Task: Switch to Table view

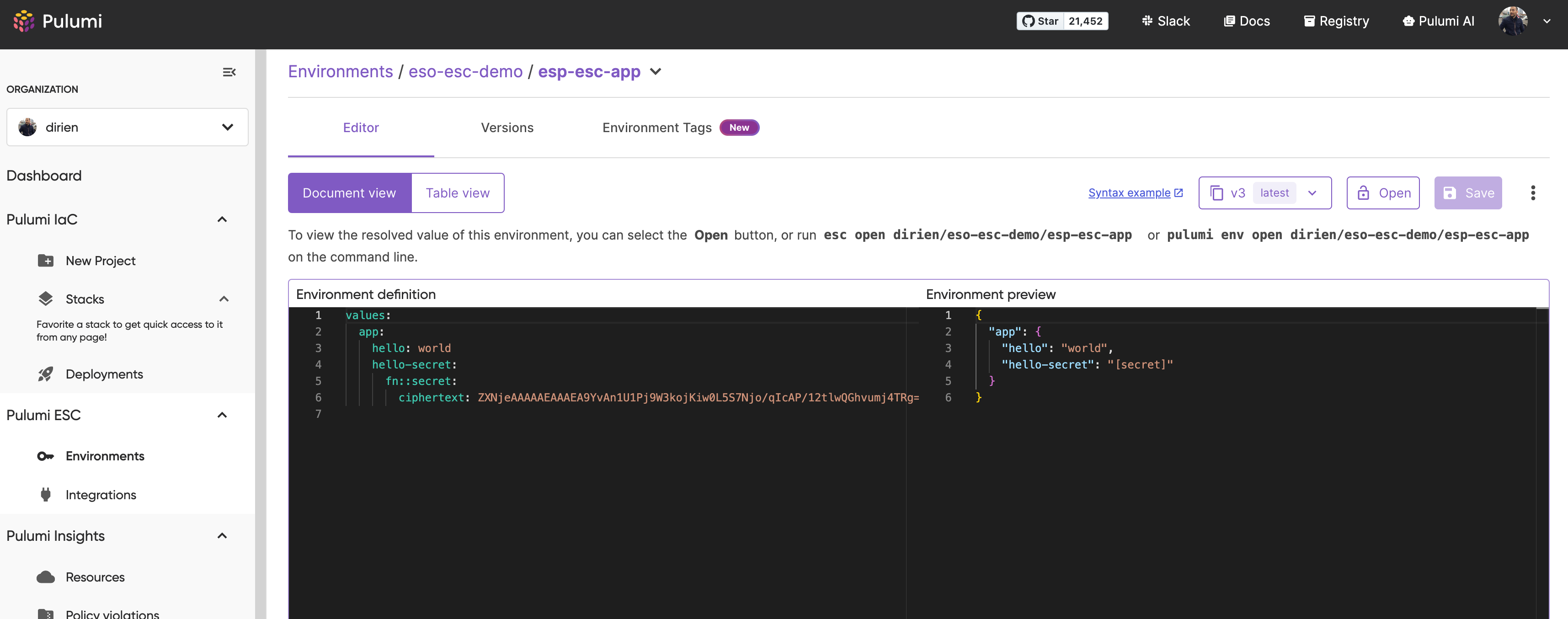Action: [x=458, y=193]
